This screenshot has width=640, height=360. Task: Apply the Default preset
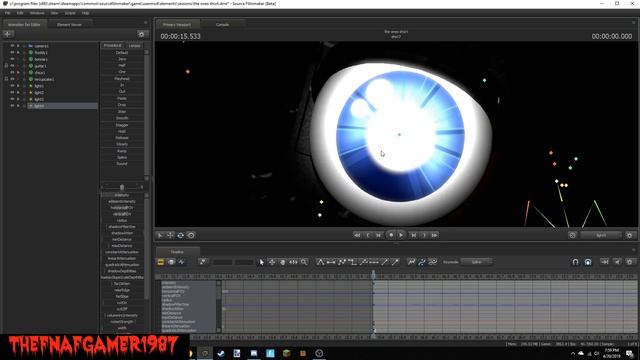click(122, 53)
